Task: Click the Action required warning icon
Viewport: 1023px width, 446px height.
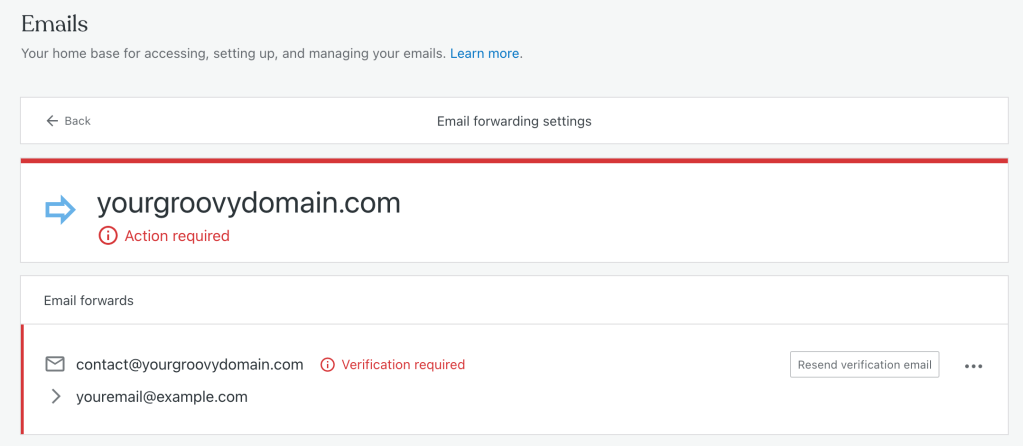Action: [108, 235]
